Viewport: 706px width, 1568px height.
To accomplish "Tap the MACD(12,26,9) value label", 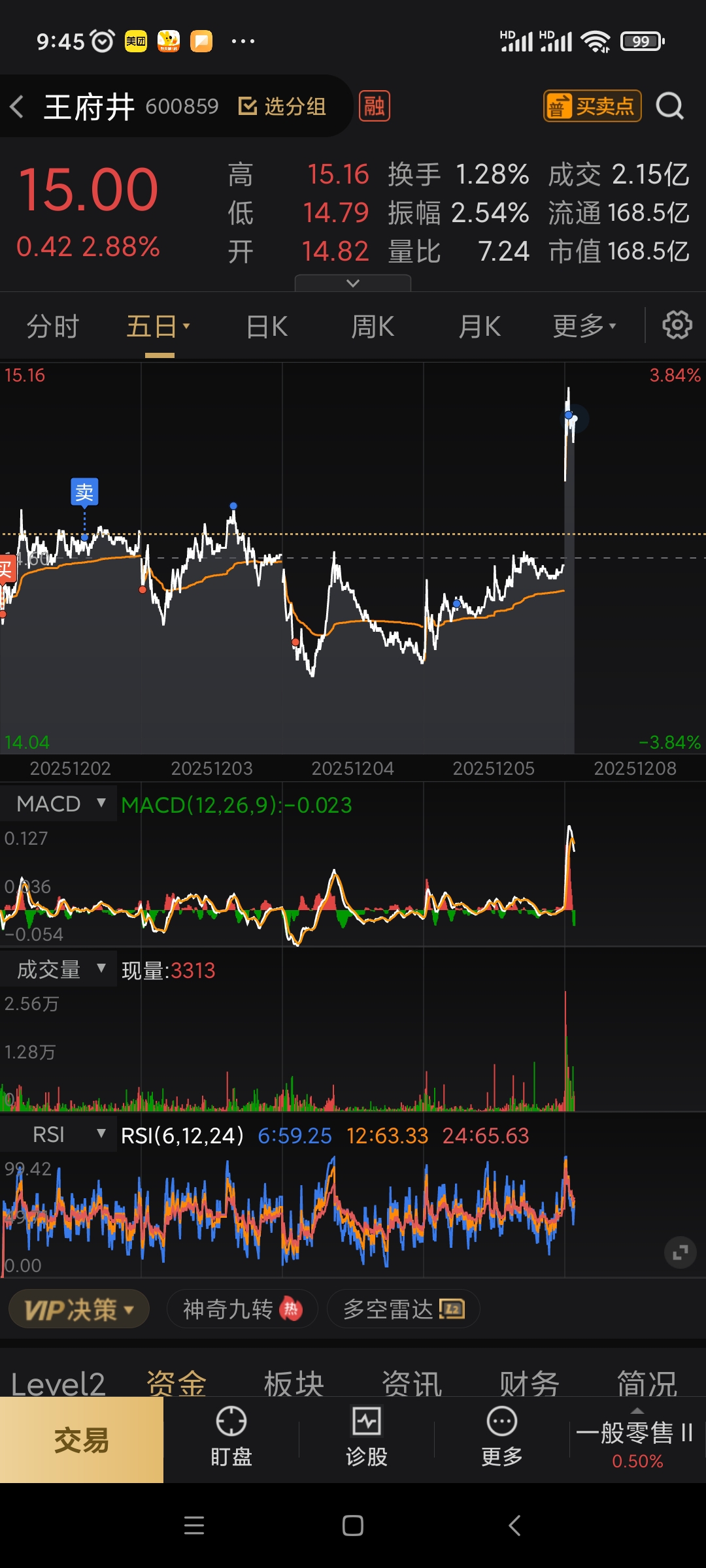I will tap(237, 805).
